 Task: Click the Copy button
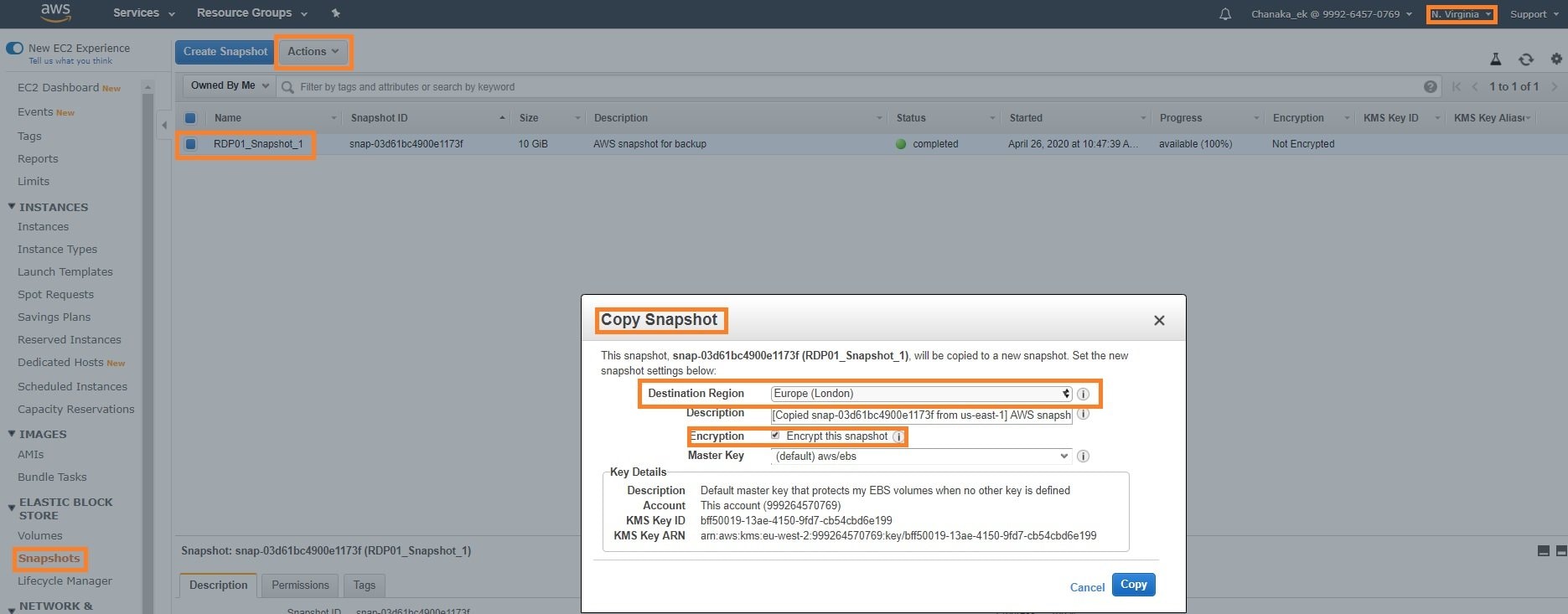tap(1133, 585)
